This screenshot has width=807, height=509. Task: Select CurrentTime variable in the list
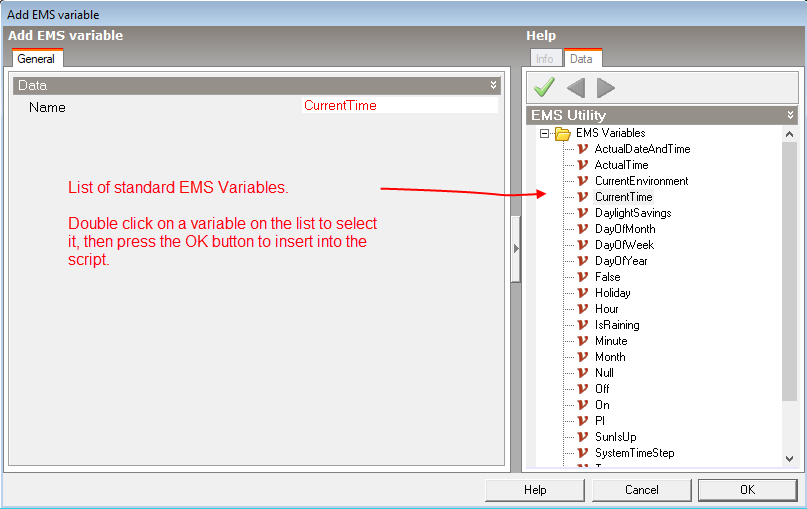(x=623, y=197)
